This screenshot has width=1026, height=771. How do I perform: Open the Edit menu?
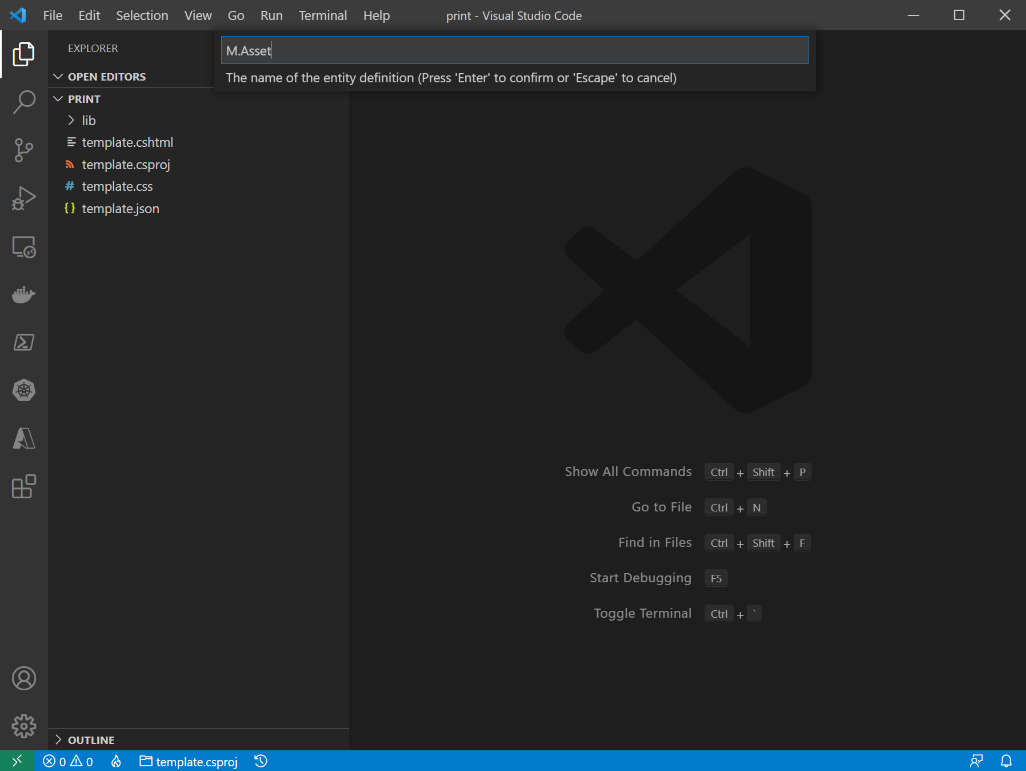point(89,15)
